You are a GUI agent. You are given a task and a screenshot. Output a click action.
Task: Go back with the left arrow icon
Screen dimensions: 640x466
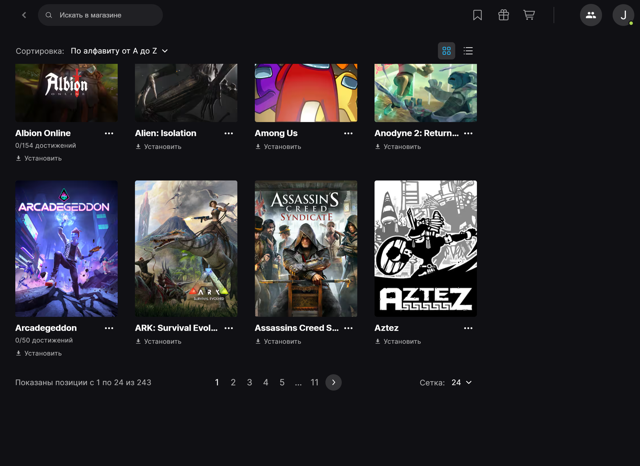(24, 15)
